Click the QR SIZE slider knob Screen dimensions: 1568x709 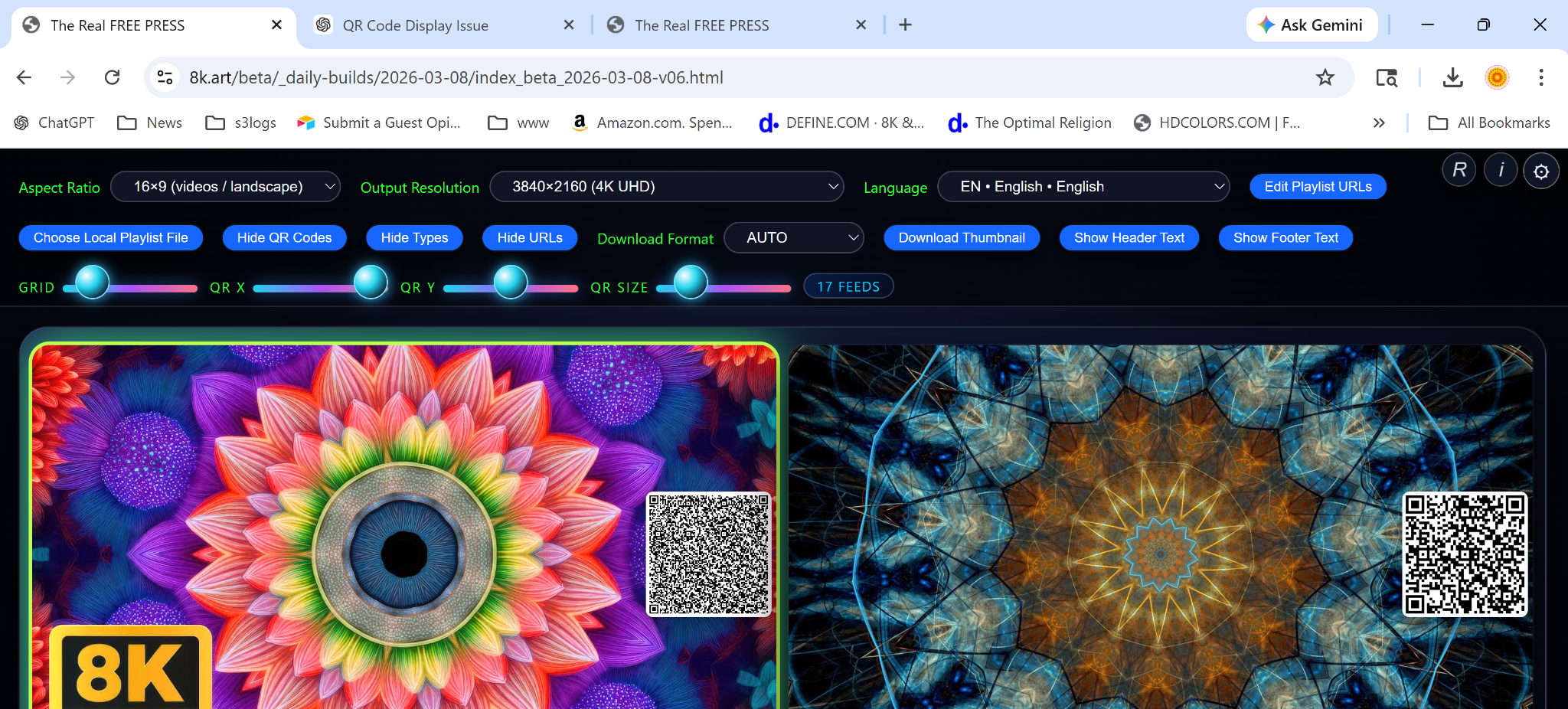click(x=691, y=282)
